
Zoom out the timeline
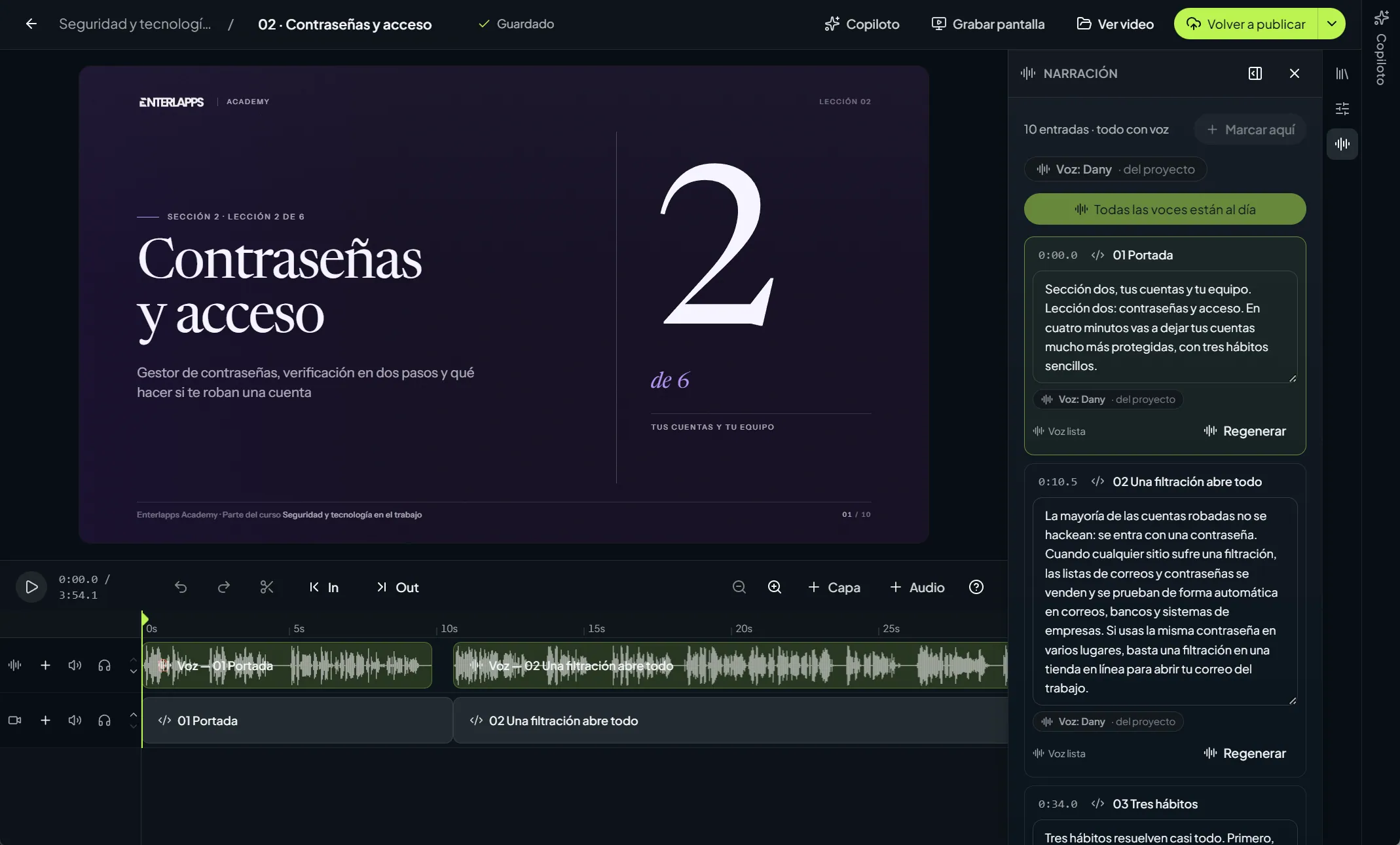coord(739,588)
